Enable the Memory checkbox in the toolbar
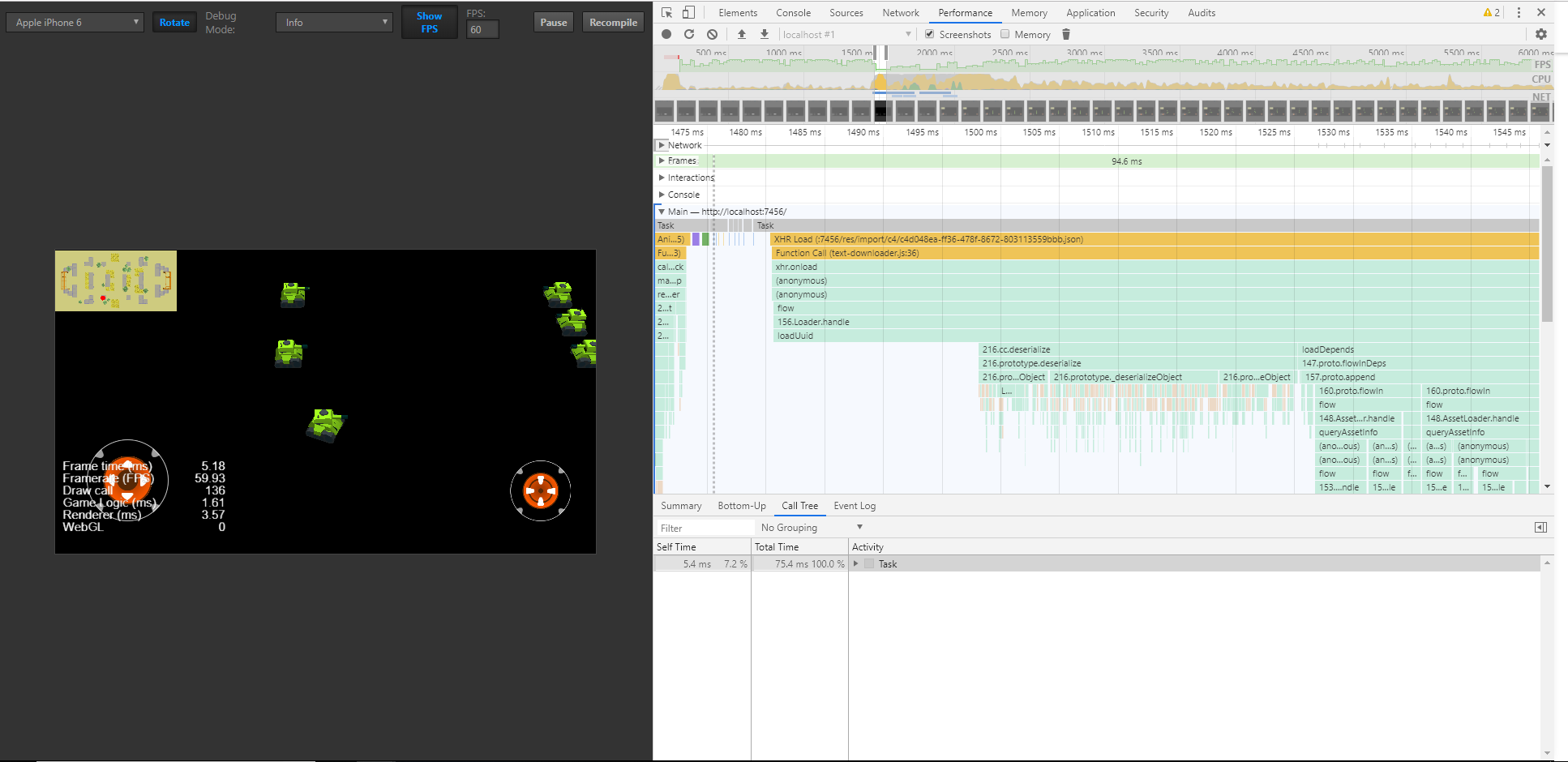This screenshot has width=1568, height=762. (1005, 34)
